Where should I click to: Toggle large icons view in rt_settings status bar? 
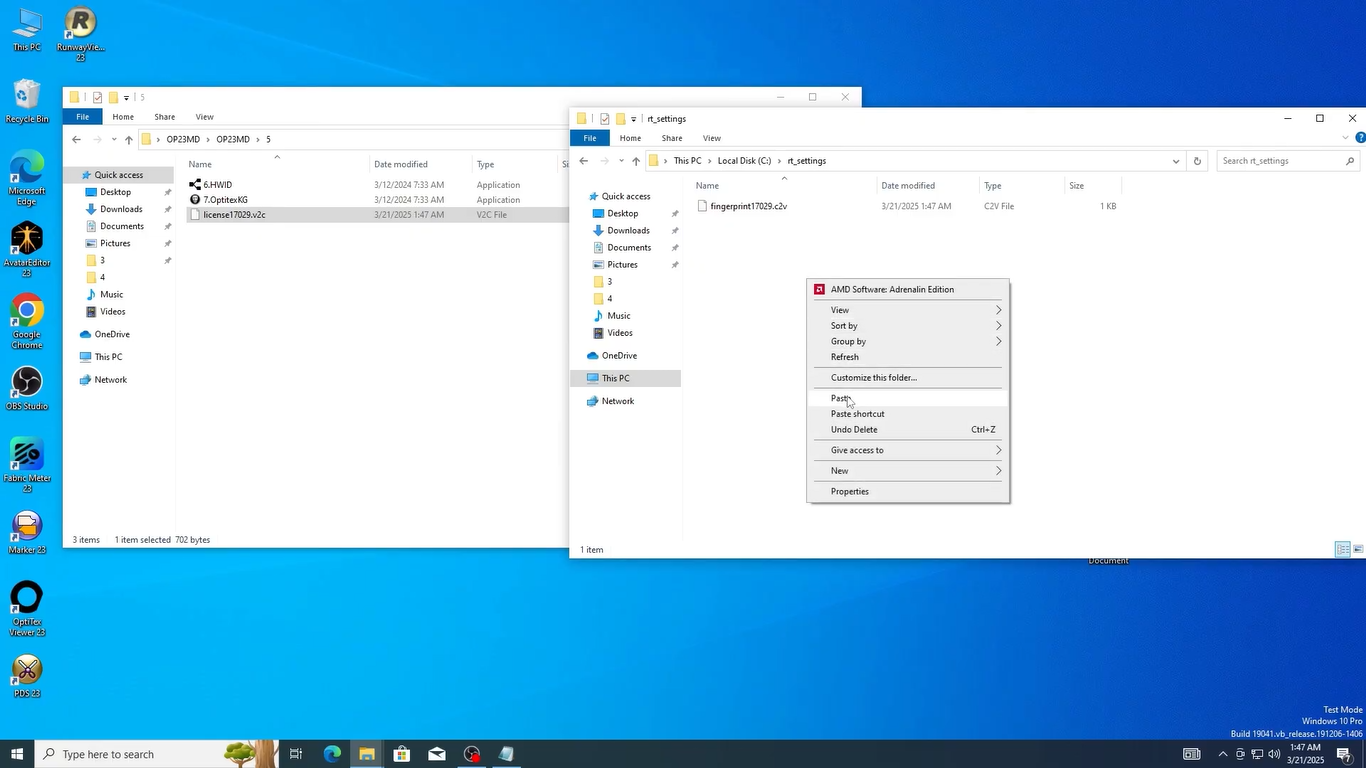coord(1358,550)
